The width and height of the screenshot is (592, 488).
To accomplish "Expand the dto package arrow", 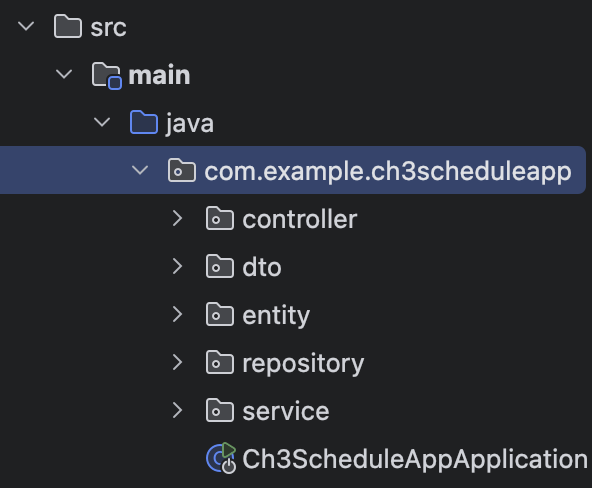I will [177, 266].
